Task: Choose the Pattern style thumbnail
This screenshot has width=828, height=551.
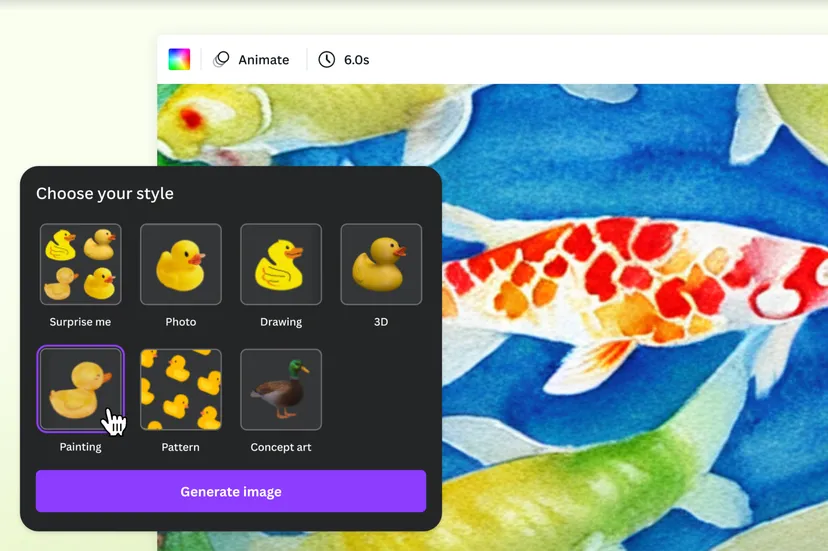Action: pos(181,389)
